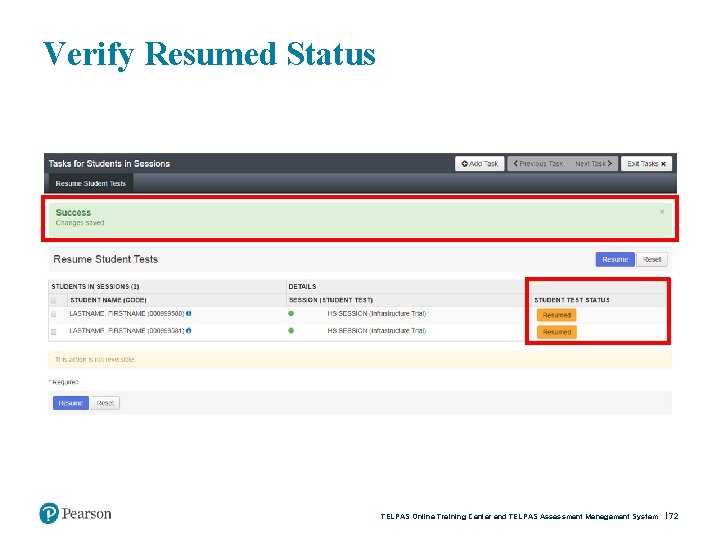Click STUDENT TEST STATUS column header
720x540 pixels.
tap(572, 300)
